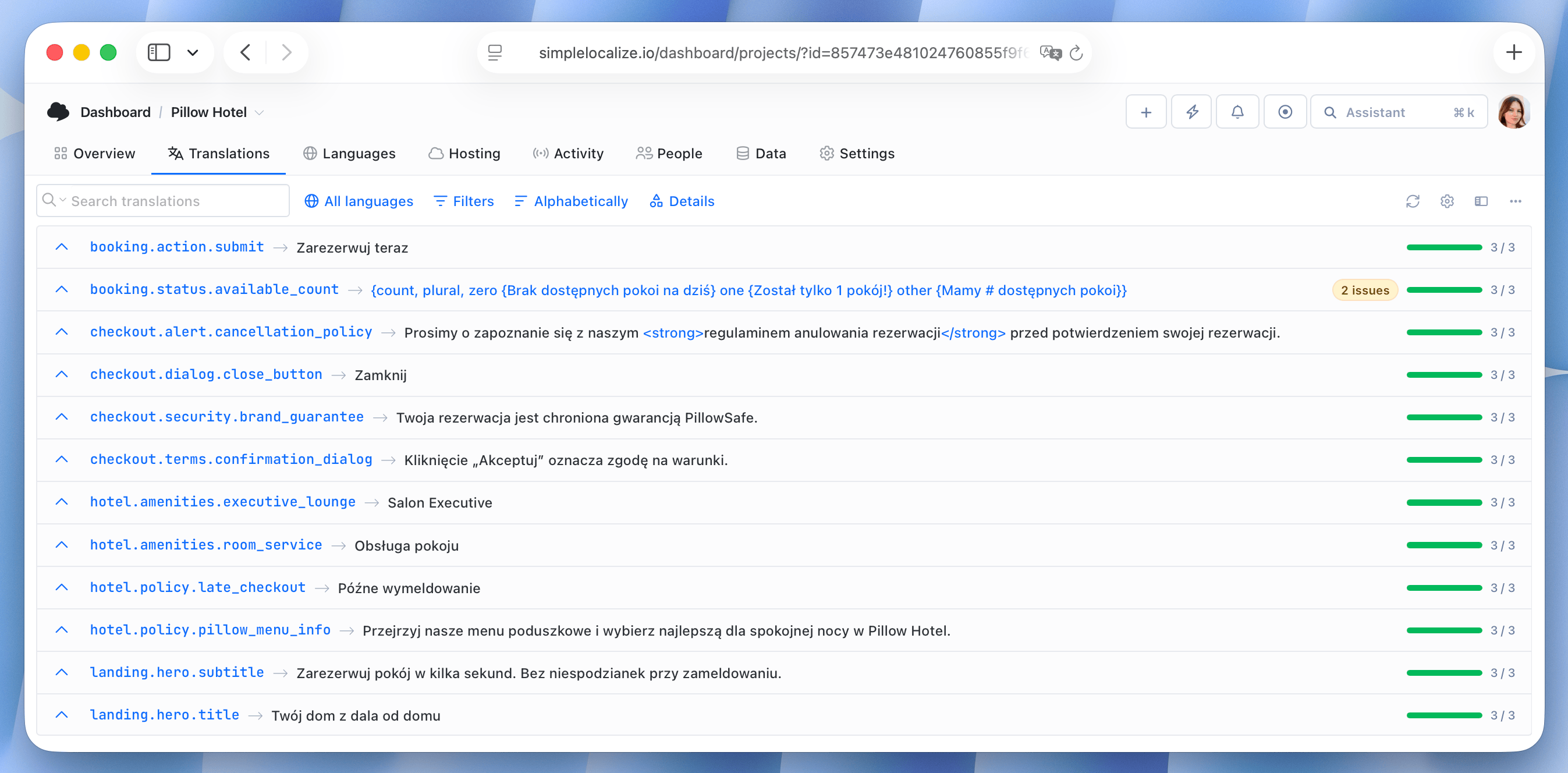This screenshot has height=773, width=1568.
Task: Open the Hosting tab
Action: point(464,154)
